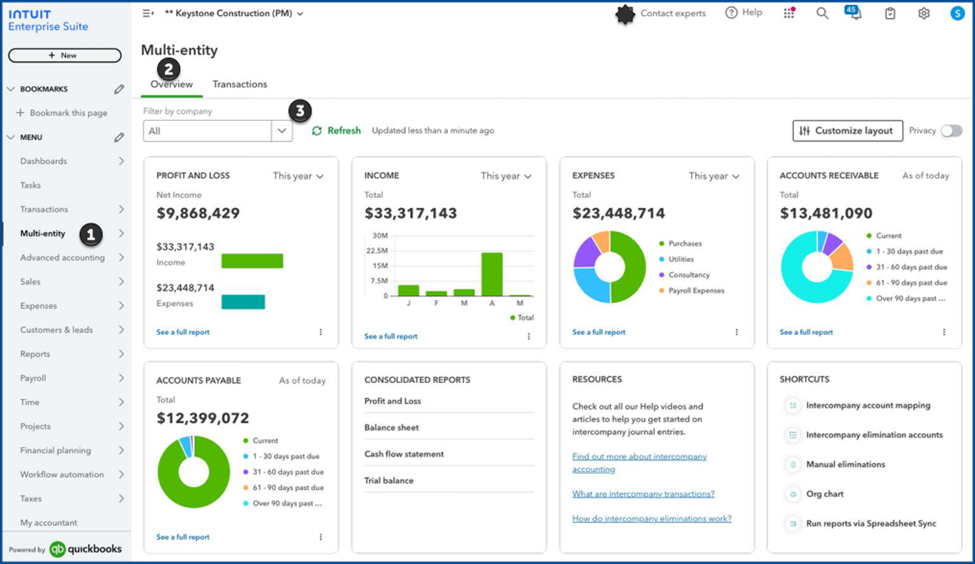Image resolution: width=975 pixels, height=564 pixels.
Task: Open Profit and Loss card options menu
Action: tap(321, 332)
